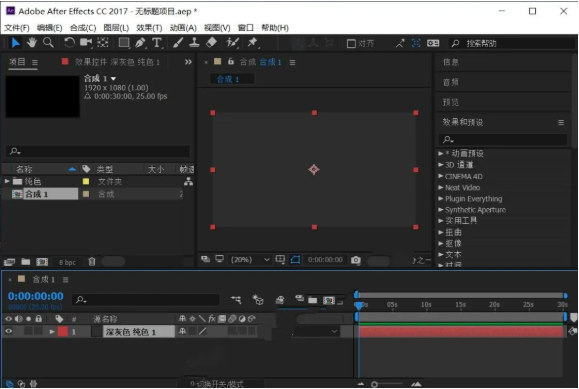This screenshot has width=579, height=389.
Task: Open the 编辑(E) menu
Action: pyautogui.click(x=49, y=28)
